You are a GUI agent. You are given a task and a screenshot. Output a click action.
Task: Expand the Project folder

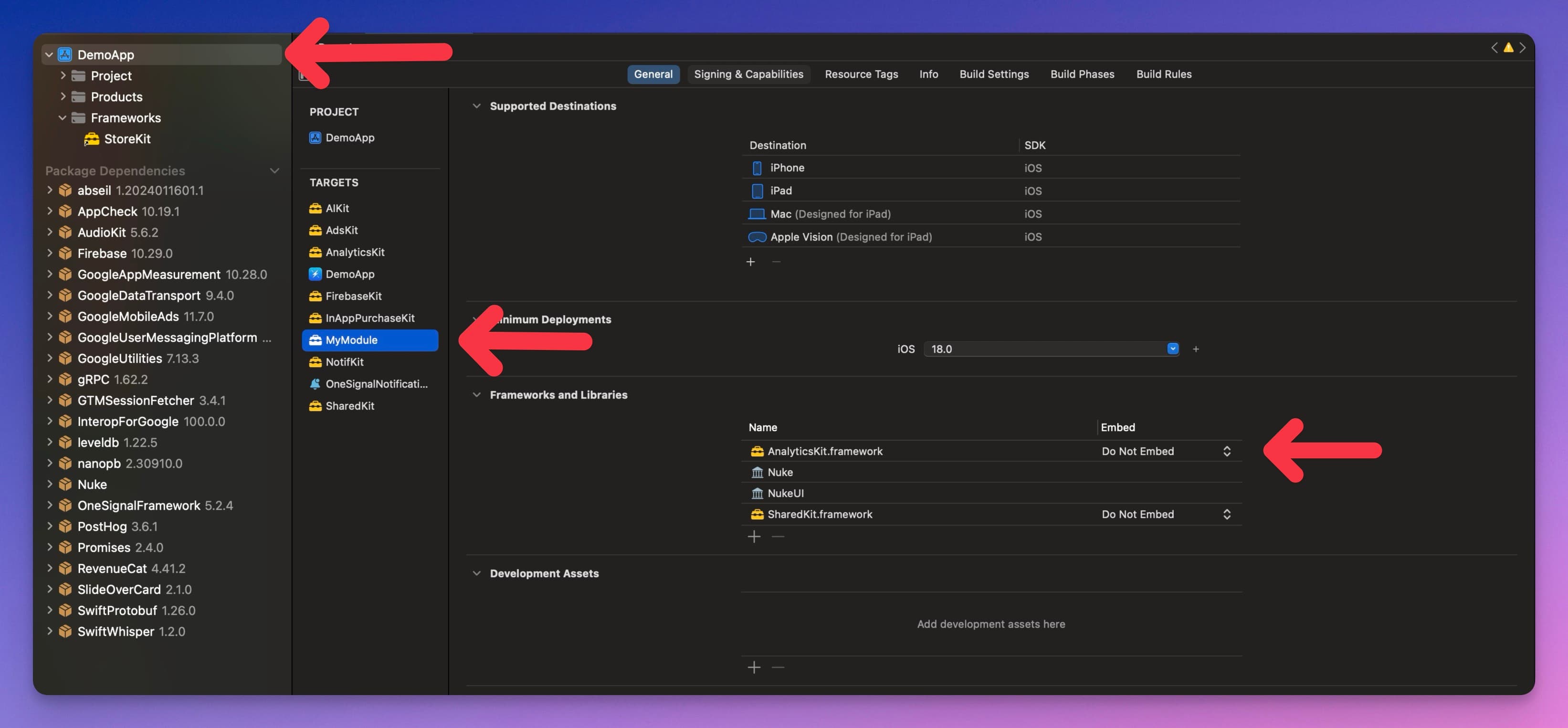pos(63,75)
